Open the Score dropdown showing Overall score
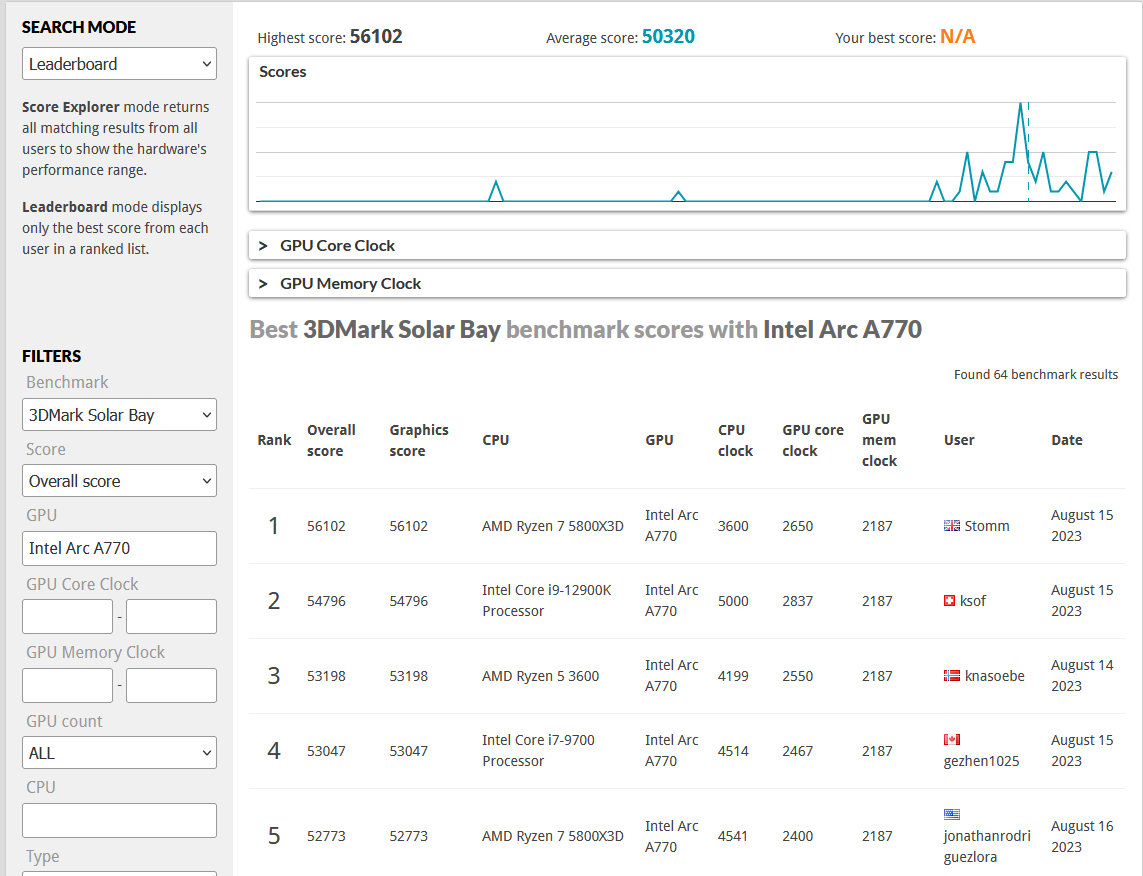The image size is (1143, 876). tap(120, 481)
